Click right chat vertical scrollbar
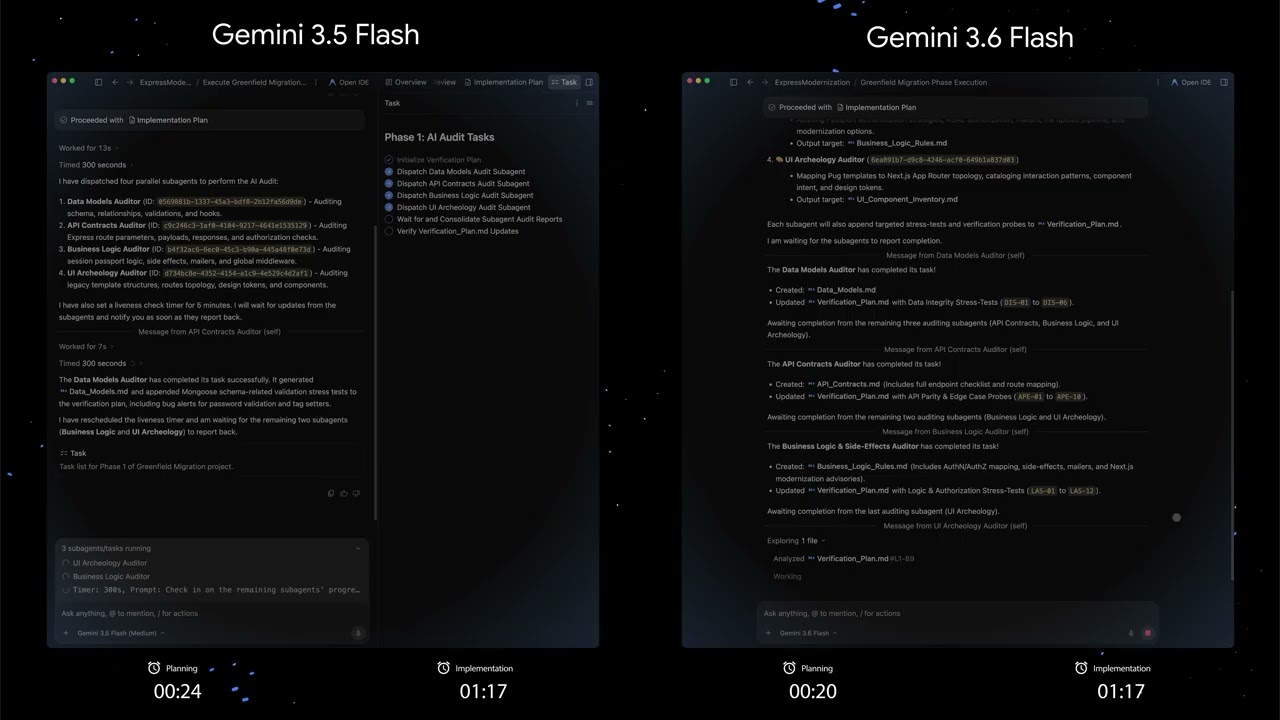Viewport: 1280px width, 720px height. coord(1232,435)
